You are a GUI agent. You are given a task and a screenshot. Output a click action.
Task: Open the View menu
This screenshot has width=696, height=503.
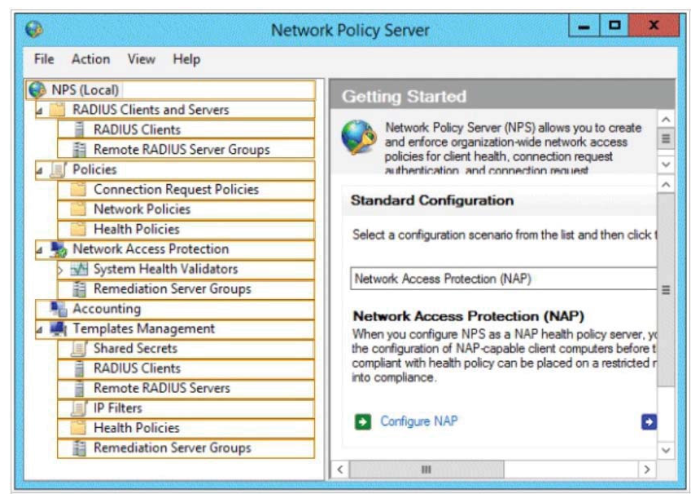(141, 59)
